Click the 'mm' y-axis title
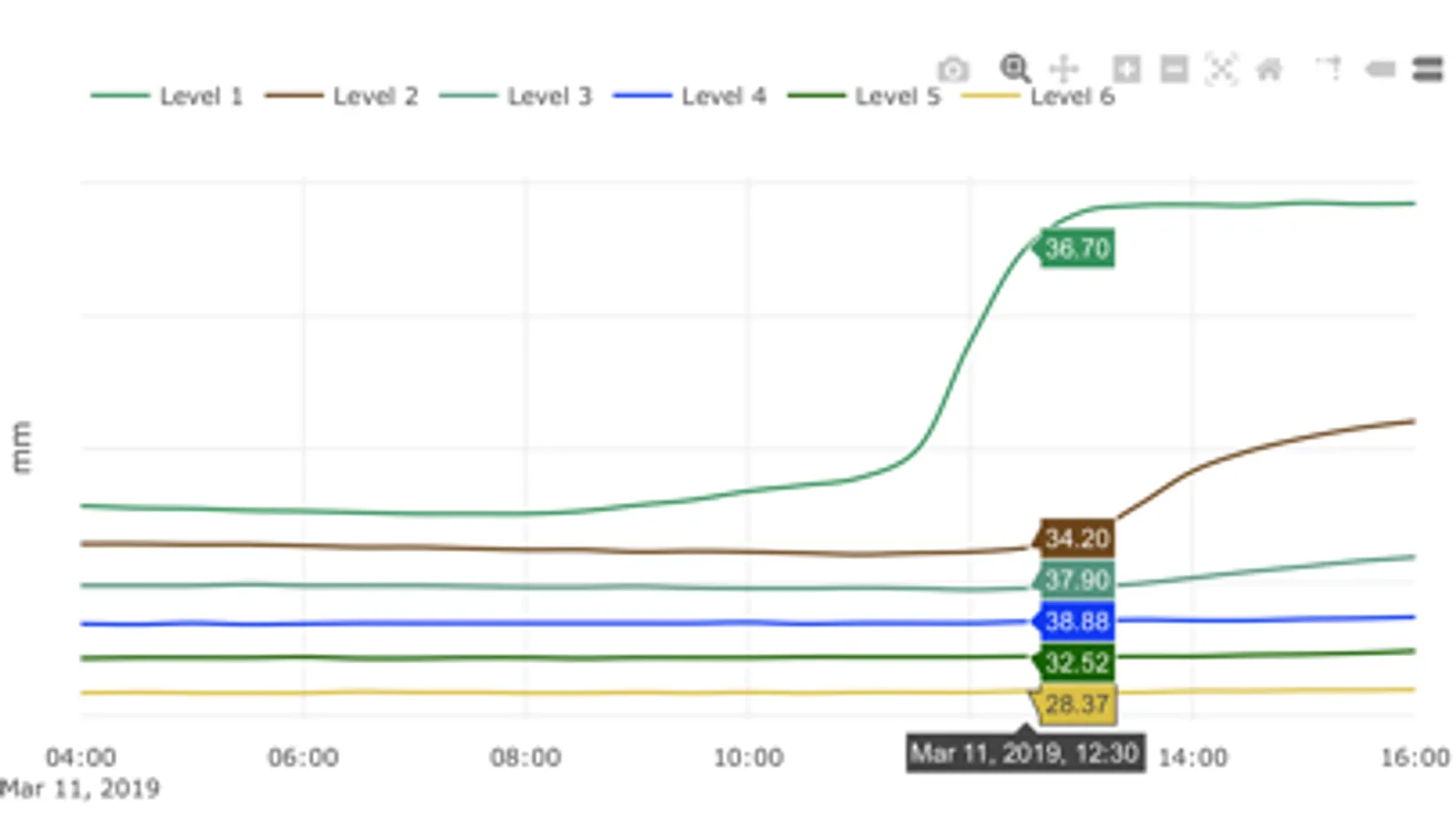 (21, 447)
